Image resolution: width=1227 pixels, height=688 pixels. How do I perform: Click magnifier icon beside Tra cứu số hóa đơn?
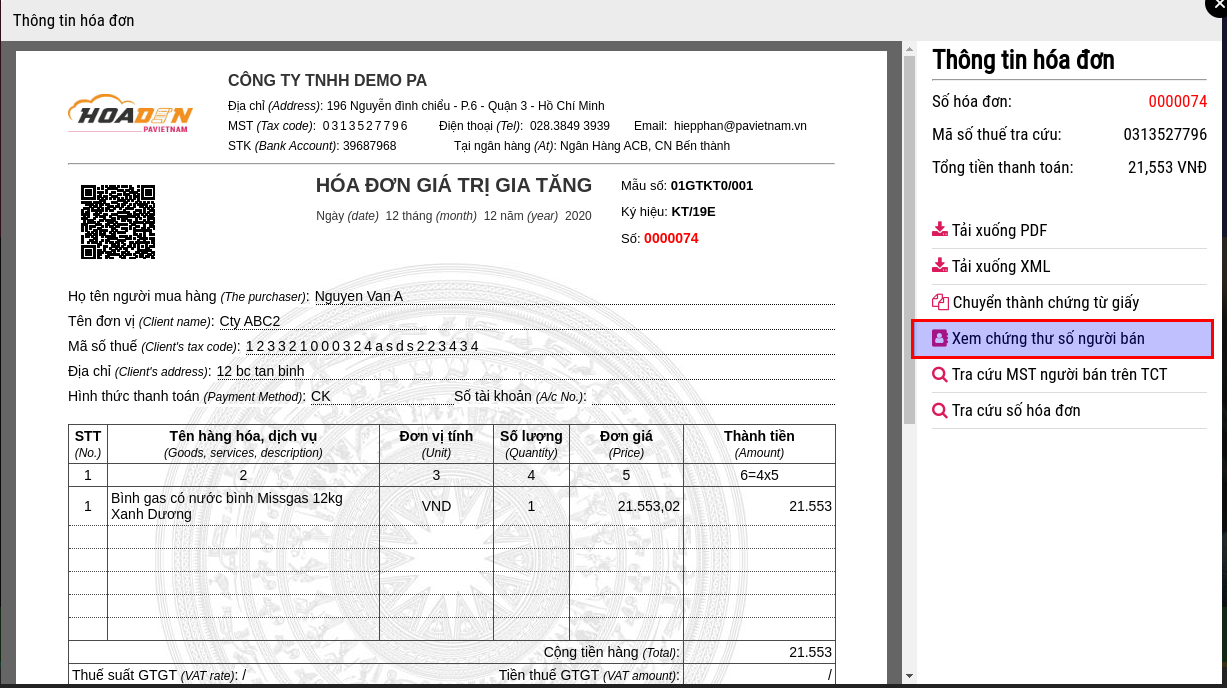point(940,411)
